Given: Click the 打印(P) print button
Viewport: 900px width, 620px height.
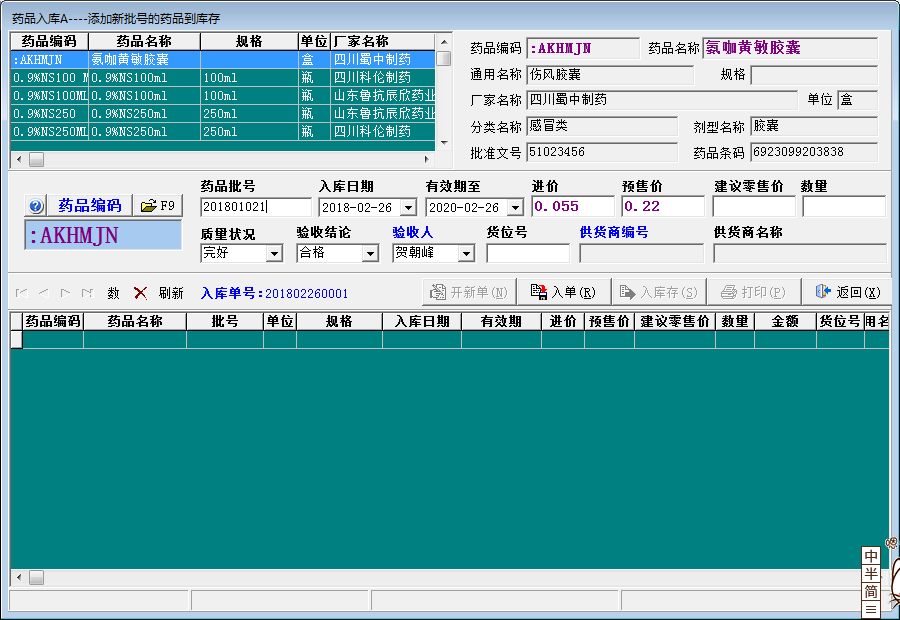Looking at the screenshot, I should click(754, 292).
